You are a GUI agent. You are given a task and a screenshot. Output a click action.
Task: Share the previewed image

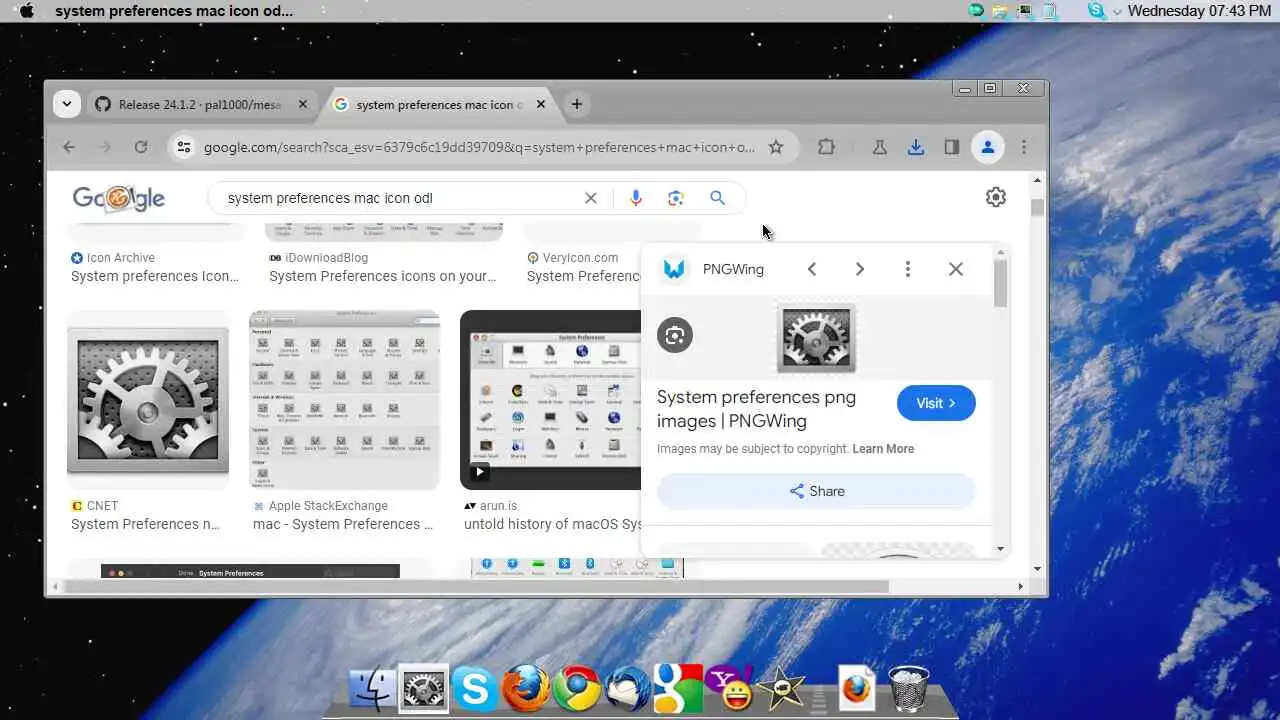tap(816, 491)
